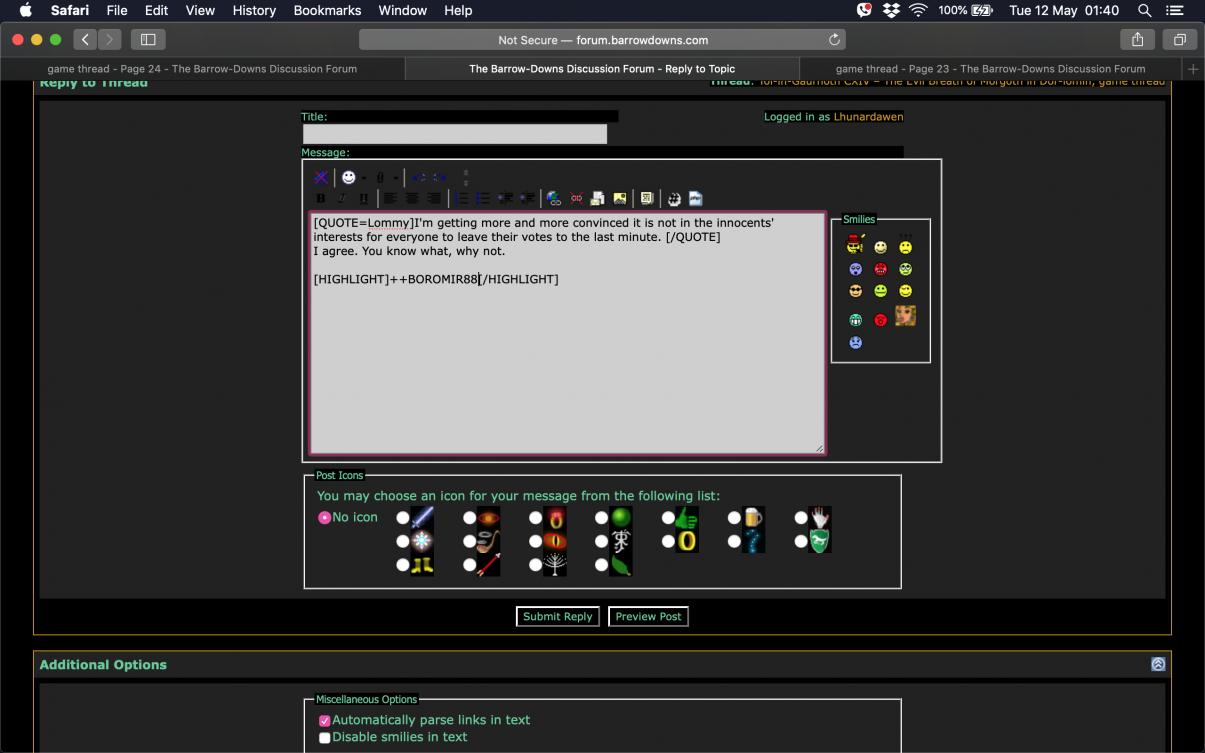This screenshot has height=753, width=1205.
Task: Click the Preview Post button
Action: click(x=648, y=617)
